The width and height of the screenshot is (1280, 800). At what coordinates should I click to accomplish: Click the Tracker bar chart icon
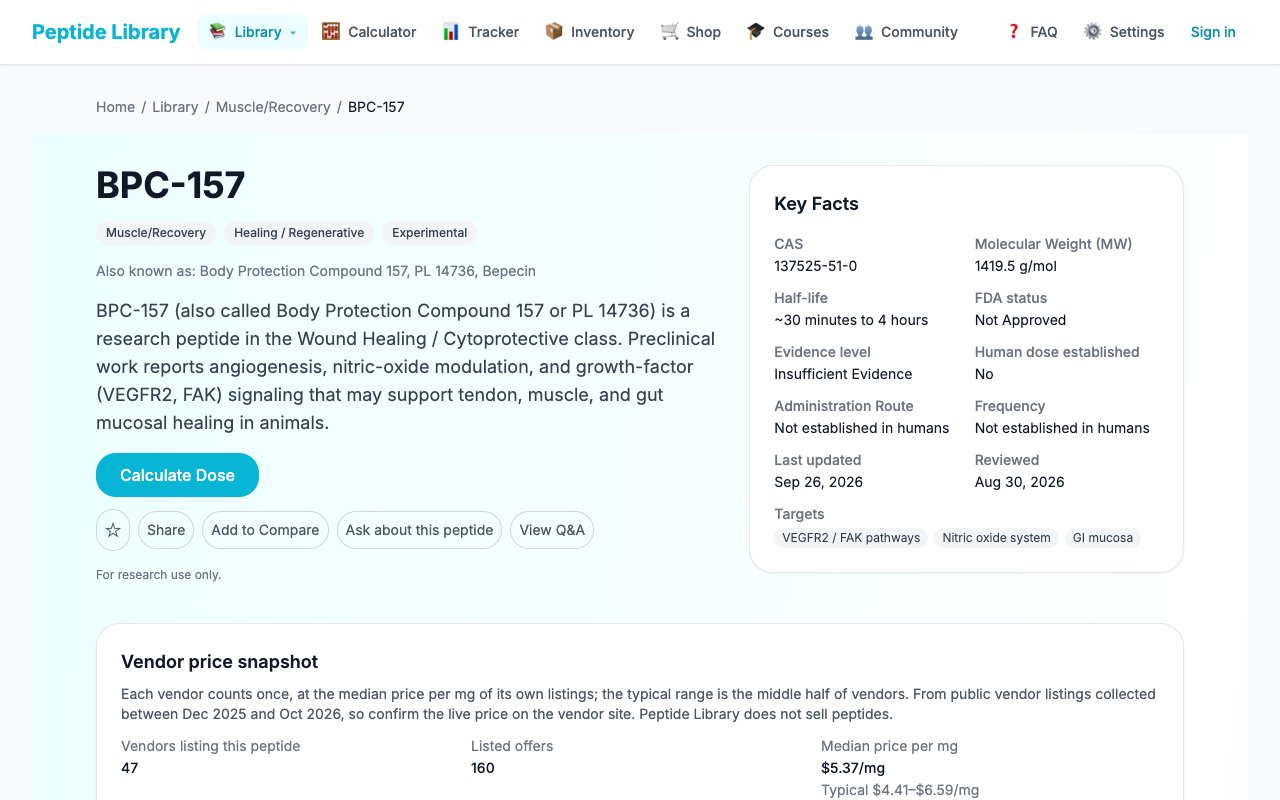click(x=451, y=32)
